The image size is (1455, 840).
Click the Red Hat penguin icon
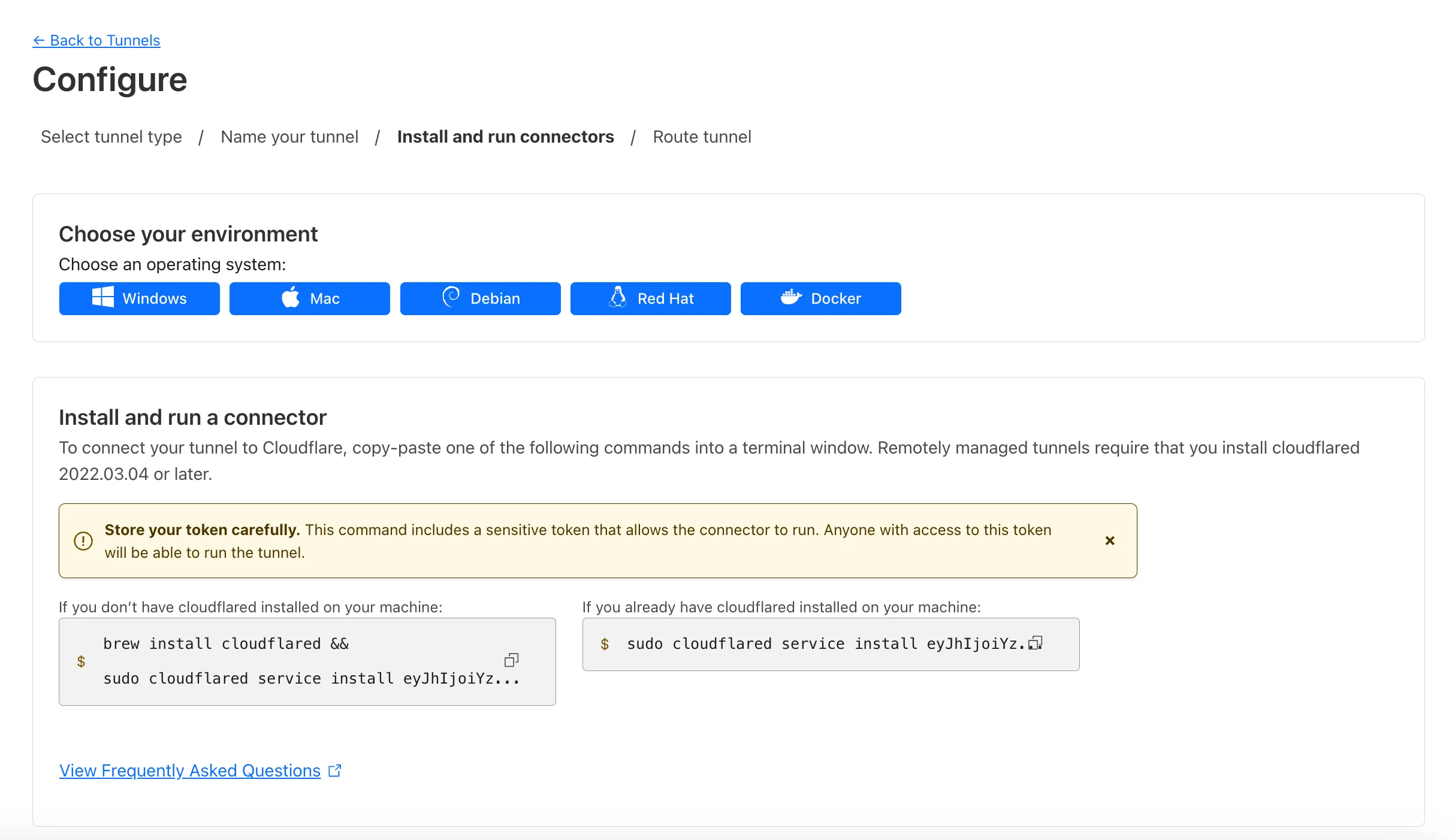coord(618,297)
